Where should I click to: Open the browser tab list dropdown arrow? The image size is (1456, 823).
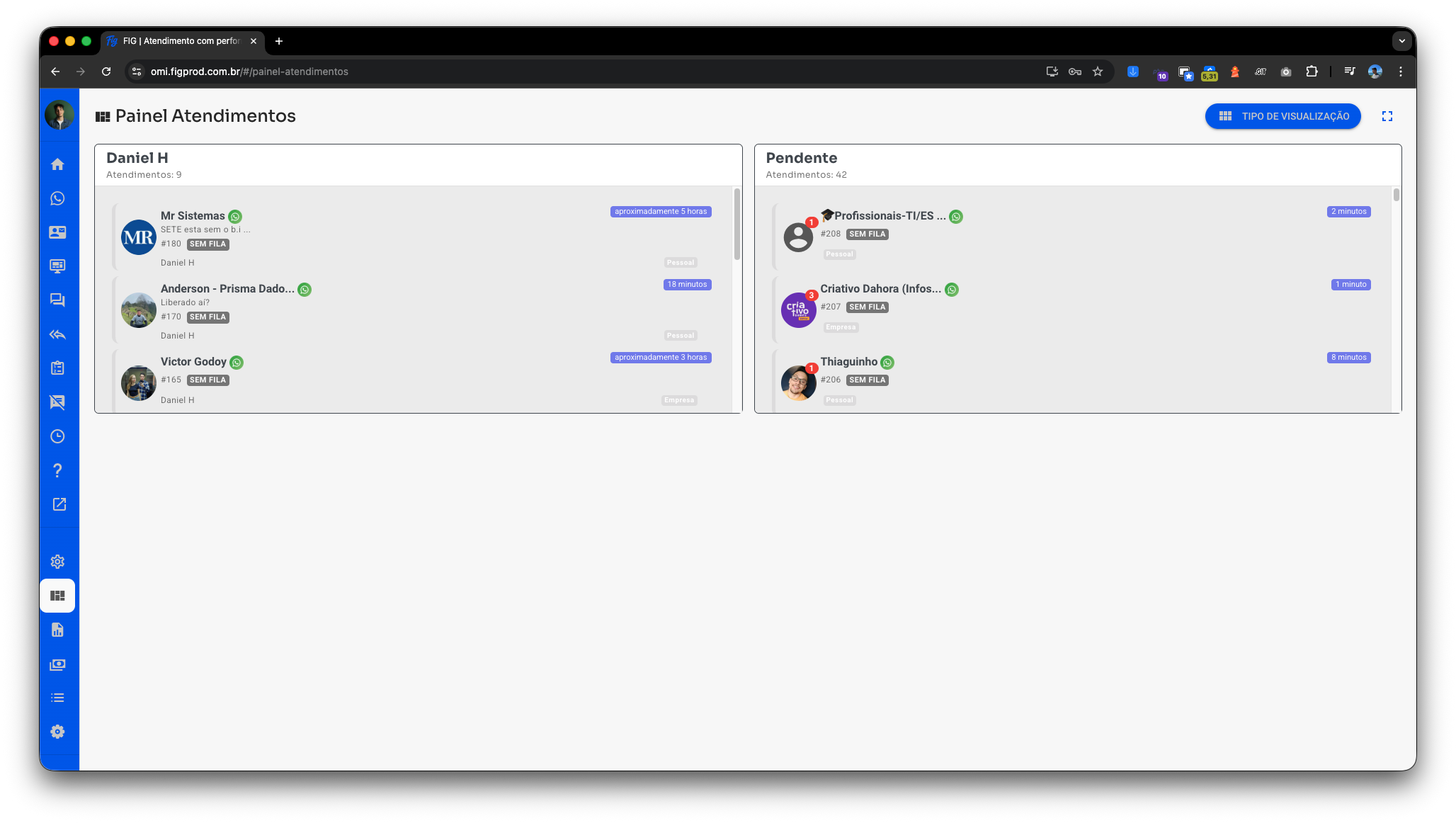(1401, 41)
